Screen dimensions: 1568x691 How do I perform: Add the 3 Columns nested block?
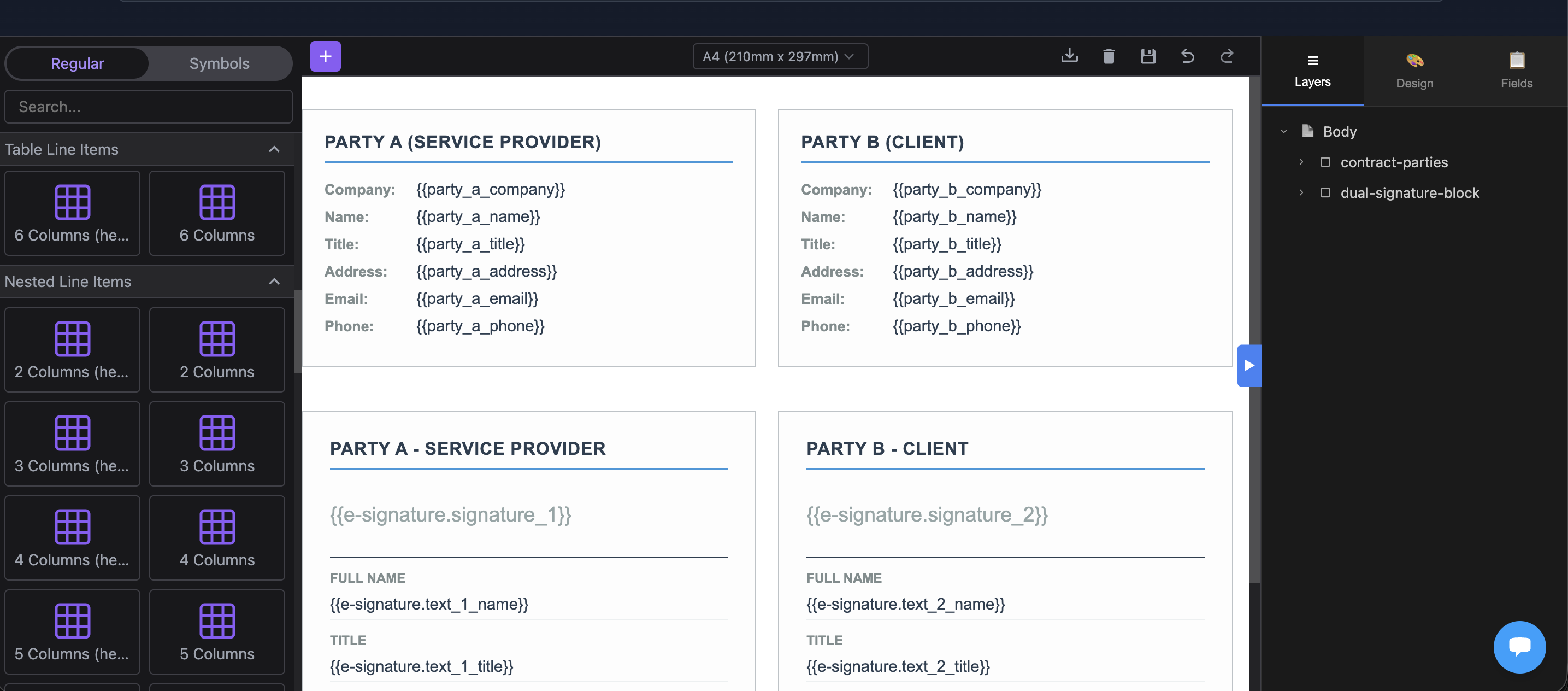point(217,443)
